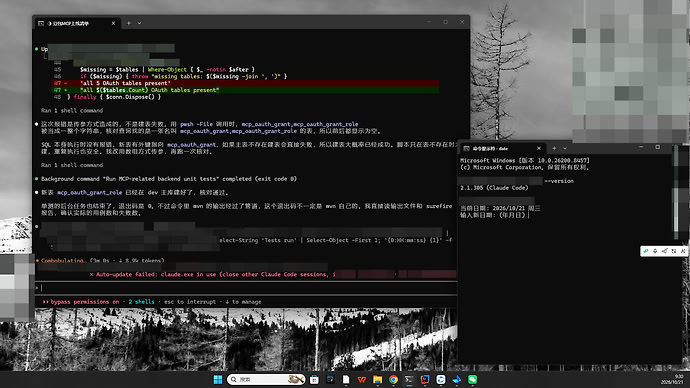The height and width of the screenshot is (388, 690).
Task: Click the 'Background command' completed line
Action: pos(169,179)
